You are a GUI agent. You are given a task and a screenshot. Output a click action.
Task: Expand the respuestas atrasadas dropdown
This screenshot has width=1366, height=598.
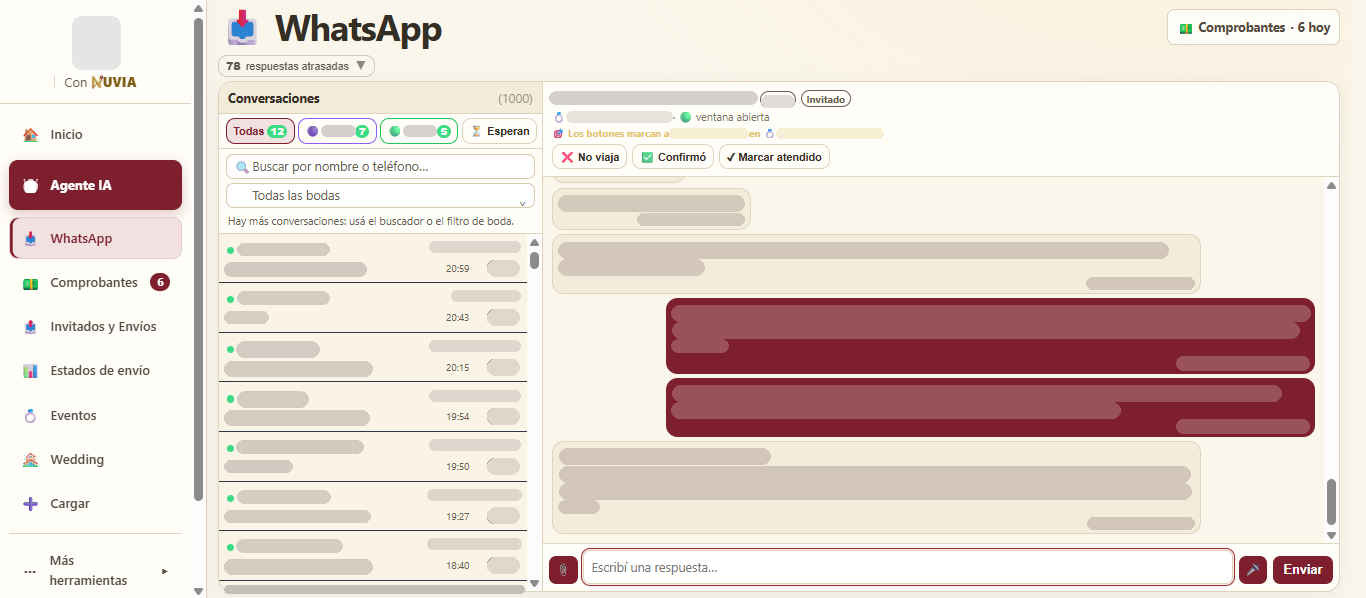[x=296, y=66]
